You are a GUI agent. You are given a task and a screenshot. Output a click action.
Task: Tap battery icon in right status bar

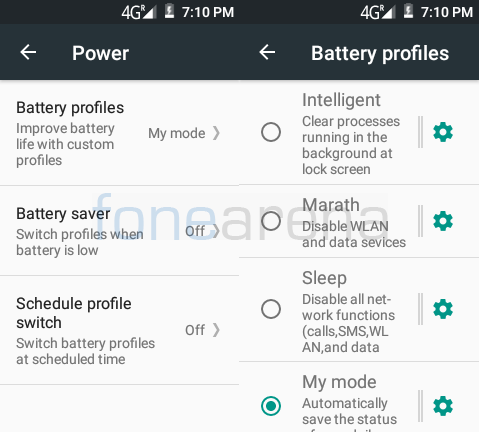(x=408, y=11)
